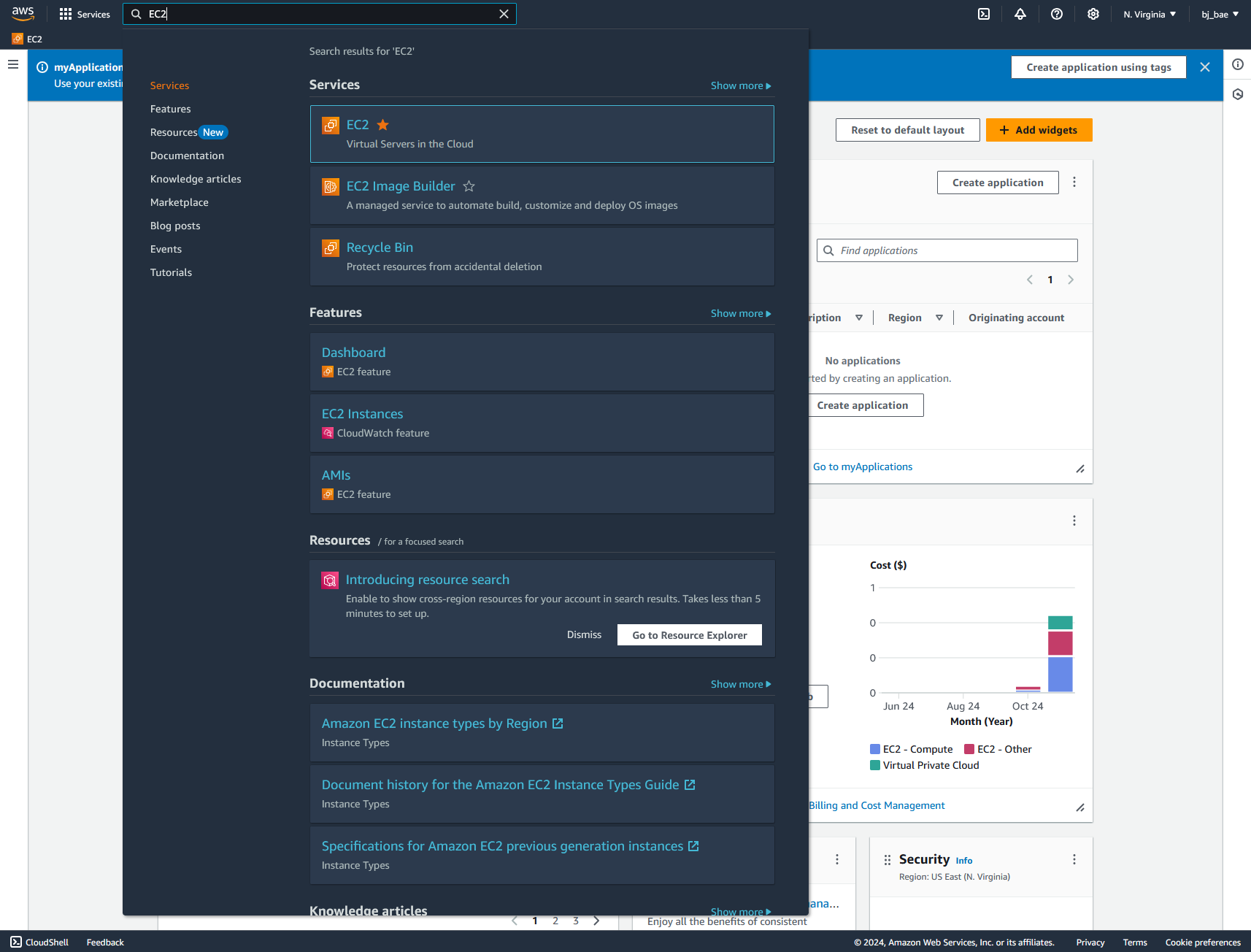Clear the EC2 search query
The width and height of the screenshot is (1251, 952).
pos(504,14)
